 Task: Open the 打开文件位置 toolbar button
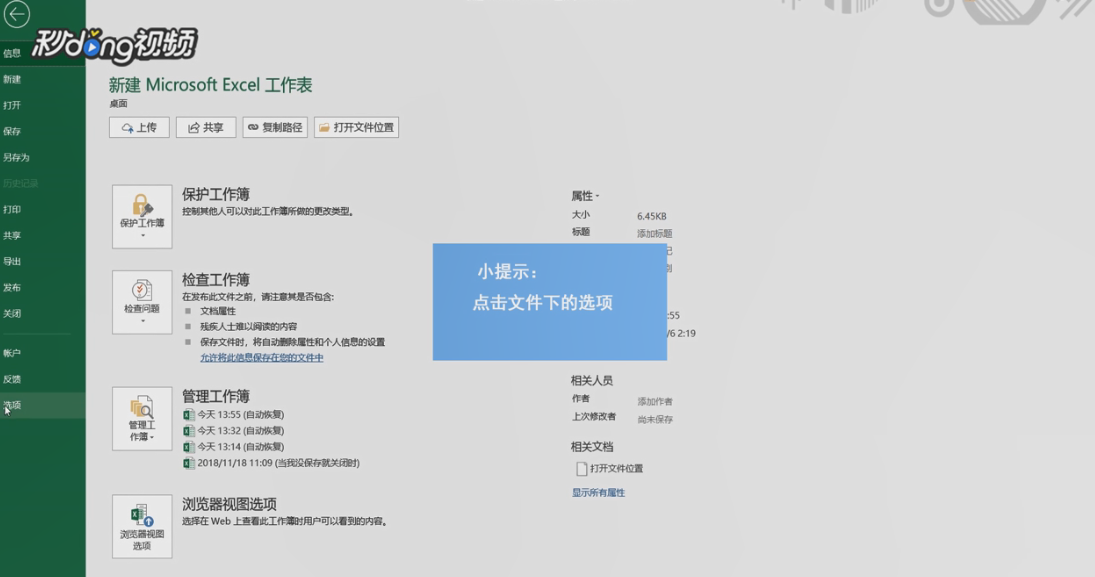[355, 127]
